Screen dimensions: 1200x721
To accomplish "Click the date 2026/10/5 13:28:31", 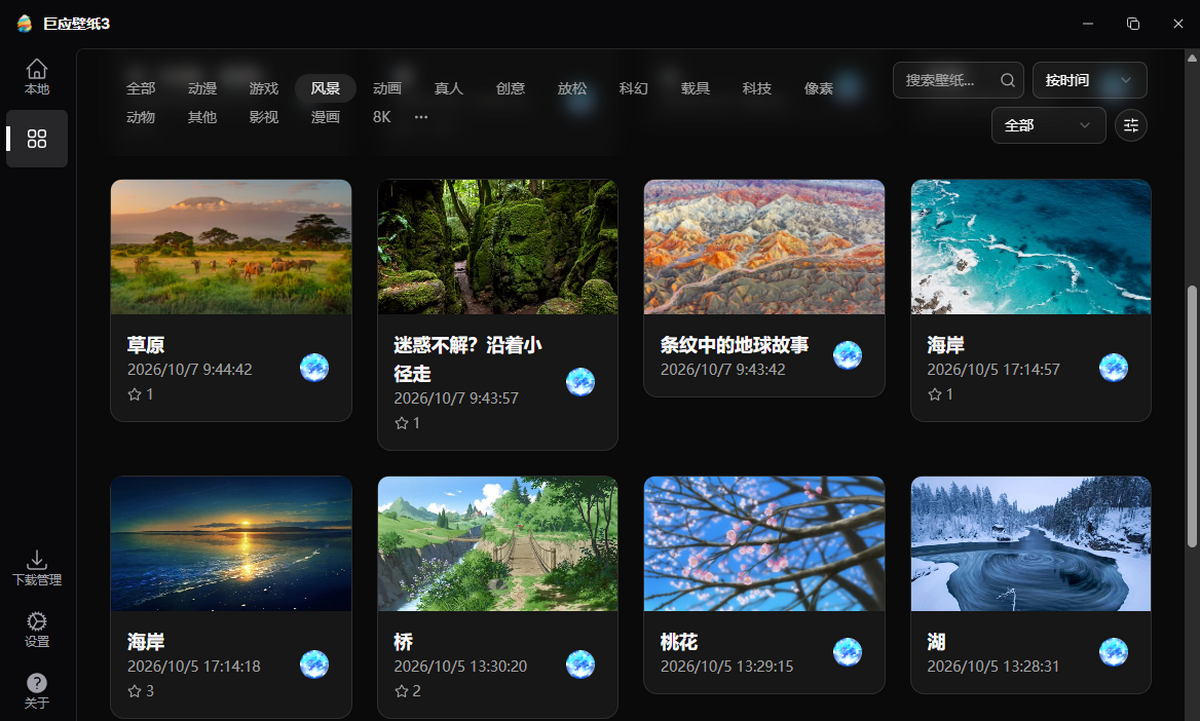I will [x=993, y=666].
